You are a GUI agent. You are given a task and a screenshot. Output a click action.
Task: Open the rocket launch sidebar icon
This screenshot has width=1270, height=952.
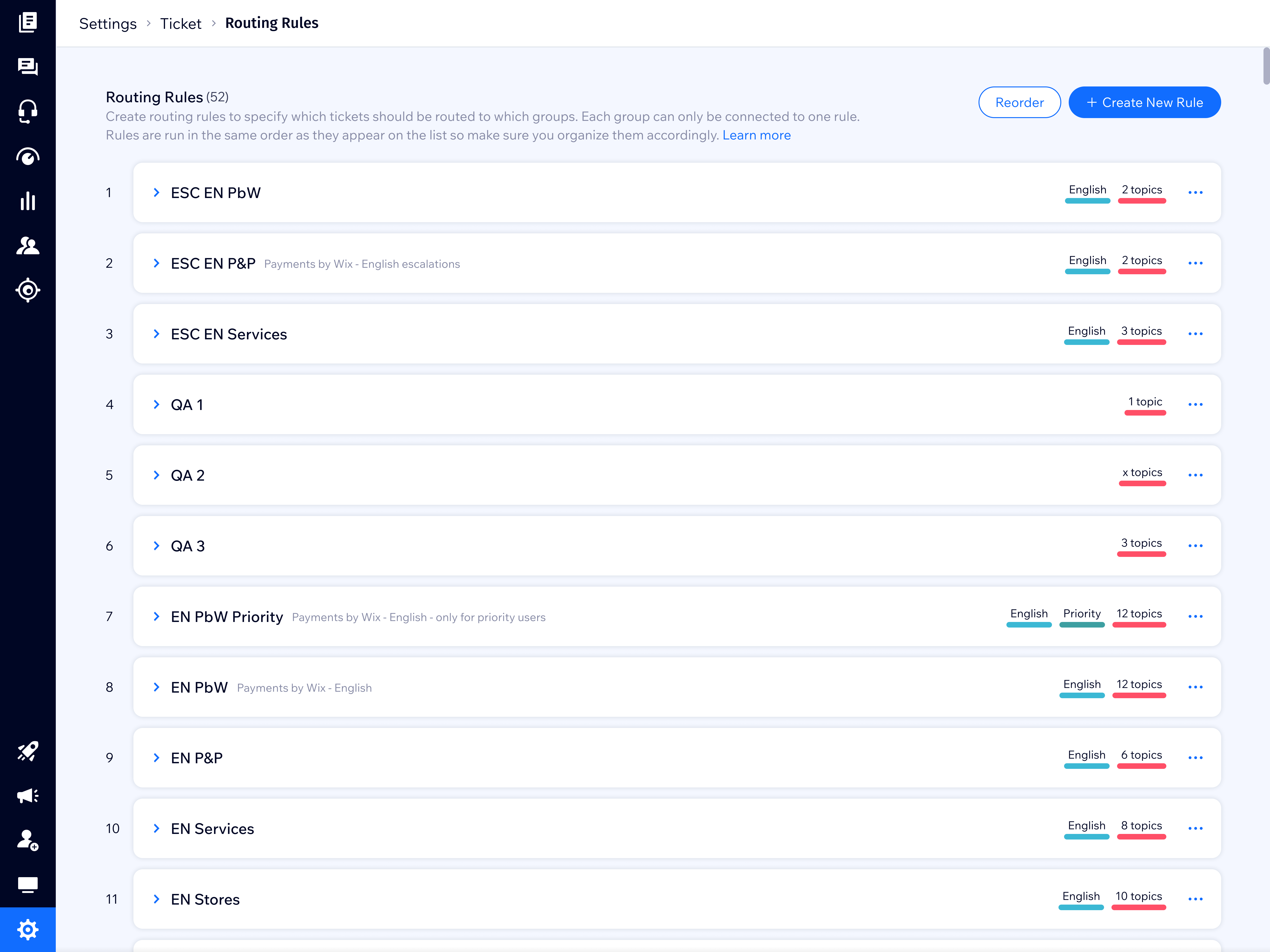point(28,751)
